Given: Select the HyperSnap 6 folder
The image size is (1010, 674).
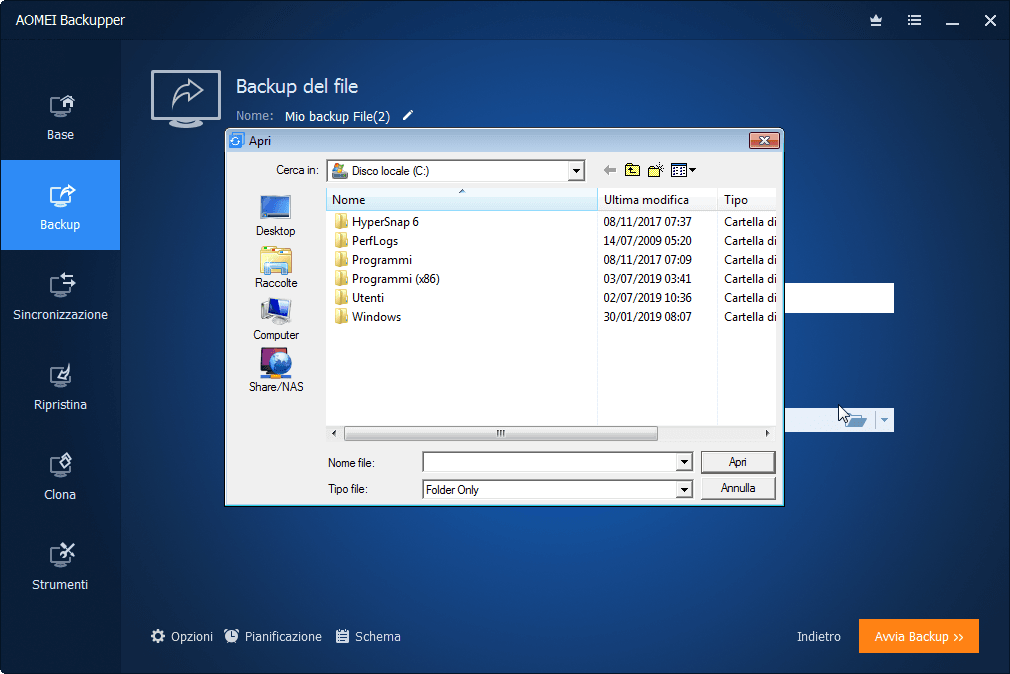Looking at the screenshot, I should pos(376,222).
